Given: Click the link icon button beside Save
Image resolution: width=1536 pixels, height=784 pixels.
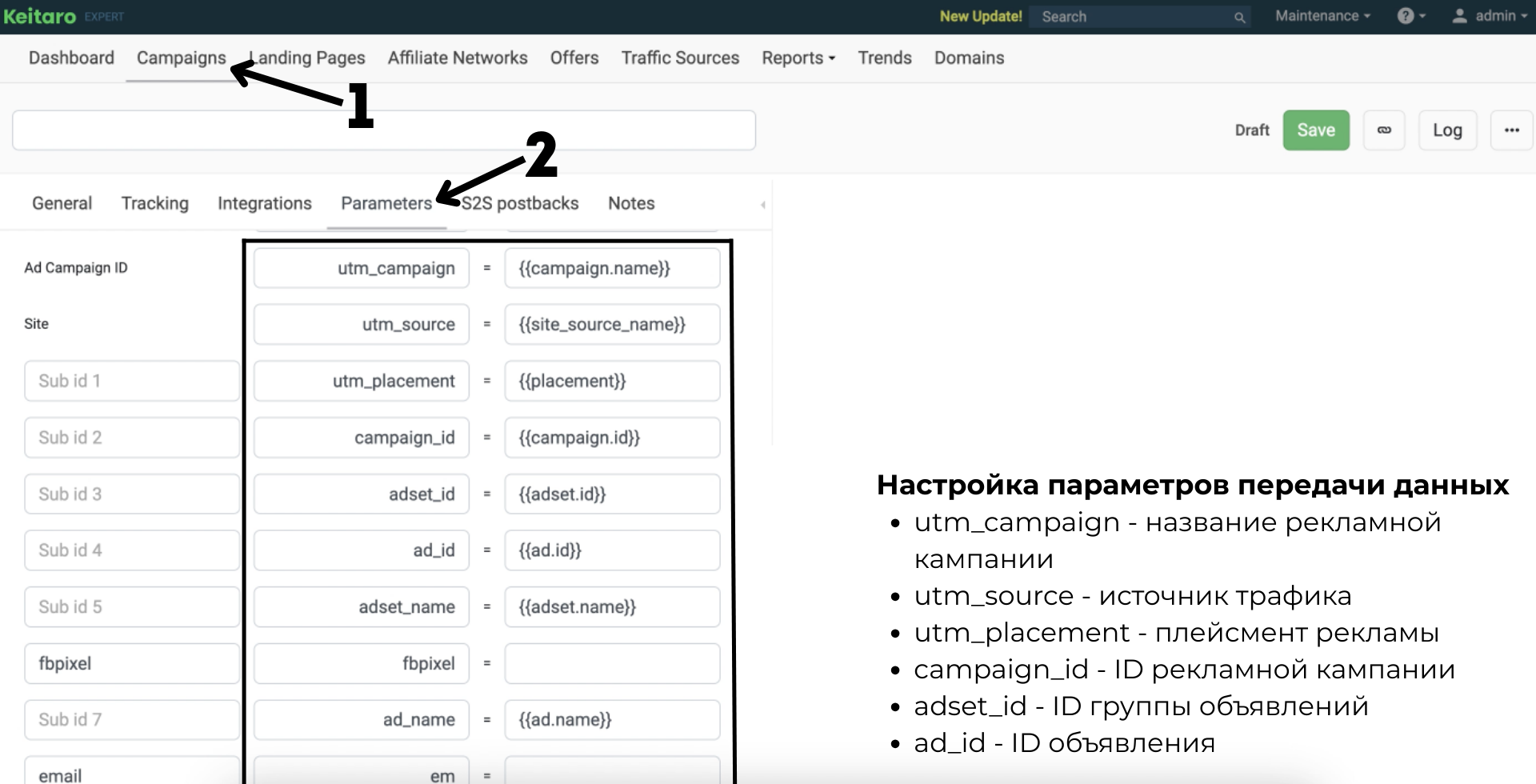Looking at the screenshot, I should pyautogui.click(x=1384, y=130).
